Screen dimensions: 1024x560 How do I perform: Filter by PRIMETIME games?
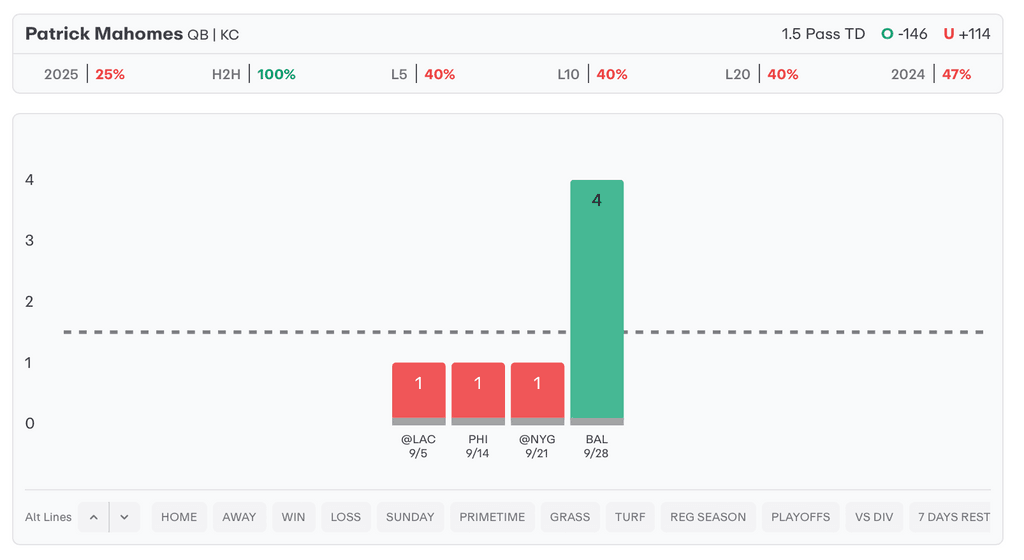pos(492,517)
